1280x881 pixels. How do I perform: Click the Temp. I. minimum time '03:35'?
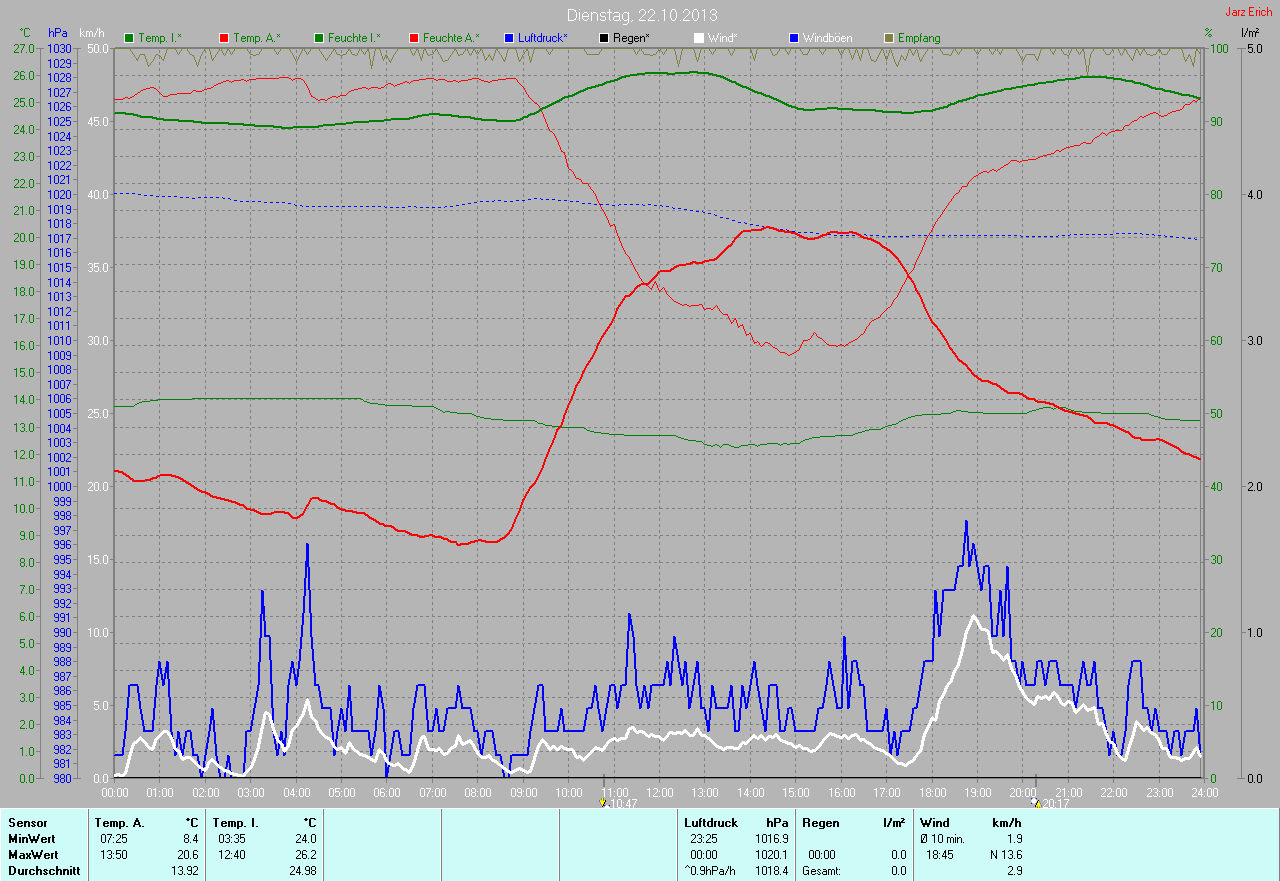230,838
